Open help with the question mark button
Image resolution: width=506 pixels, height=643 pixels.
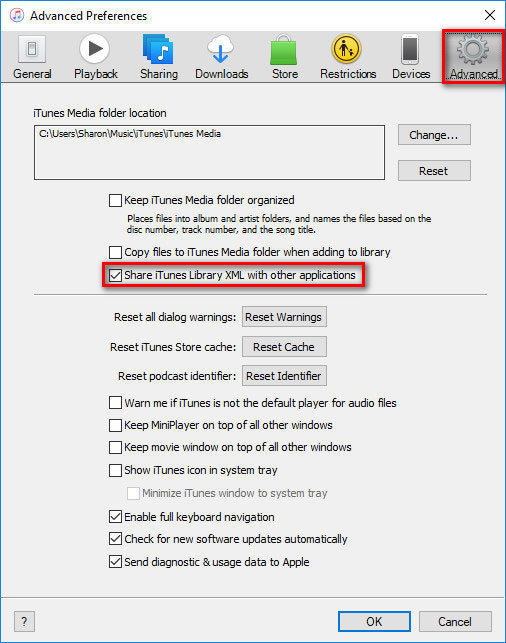tap(24, 622)
